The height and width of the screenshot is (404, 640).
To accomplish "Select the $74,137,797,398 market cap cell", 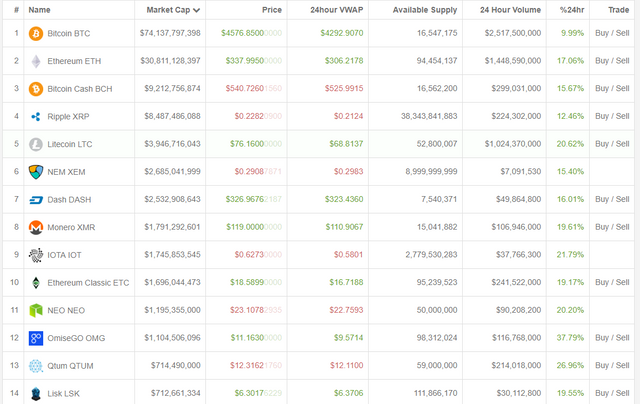I will (170, 33).
